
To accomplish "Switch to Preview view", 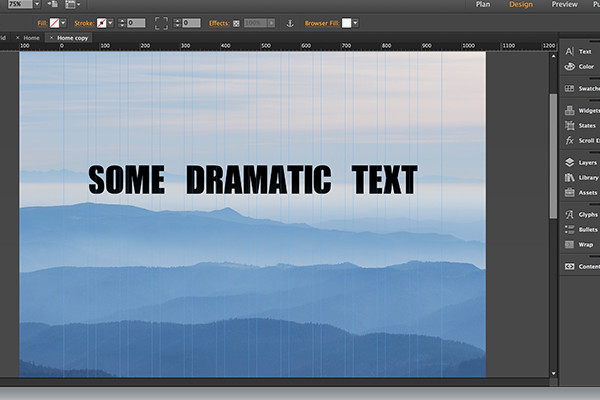I will tap(564, 4).
